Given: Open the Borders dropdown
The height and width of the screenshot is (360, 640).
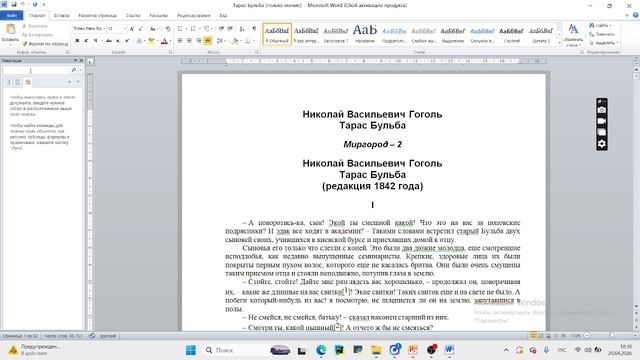Looking at the screenshot, I should click(x=249, y=41).
